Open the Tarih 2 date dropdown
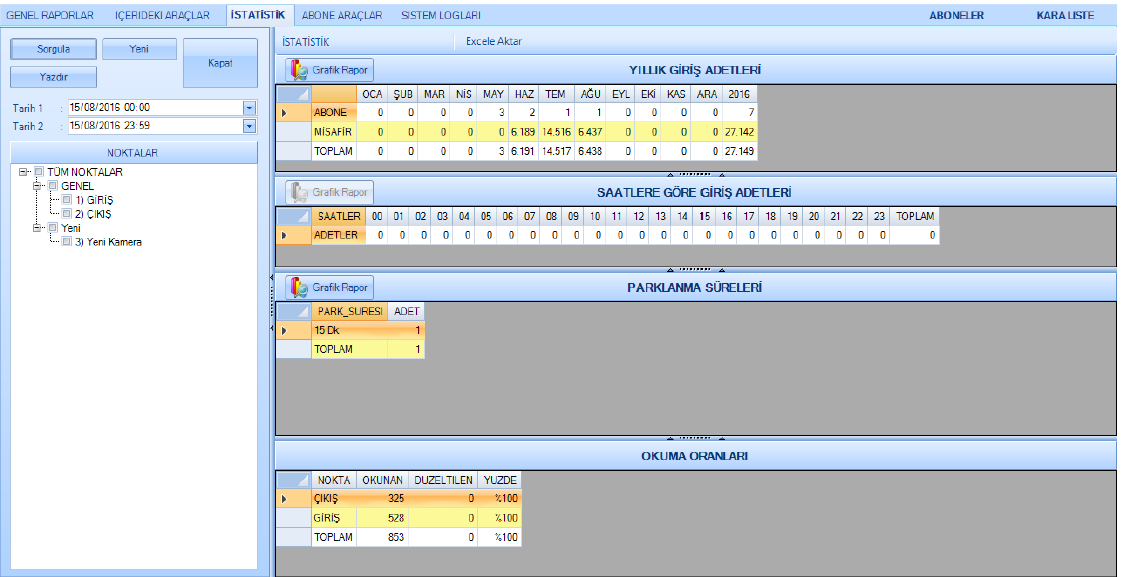 (249, 126)
